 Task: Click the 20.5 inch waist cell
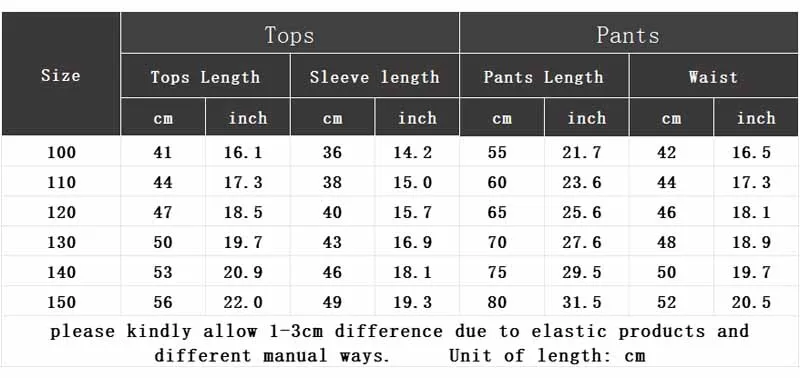click(x=752, y=302)
